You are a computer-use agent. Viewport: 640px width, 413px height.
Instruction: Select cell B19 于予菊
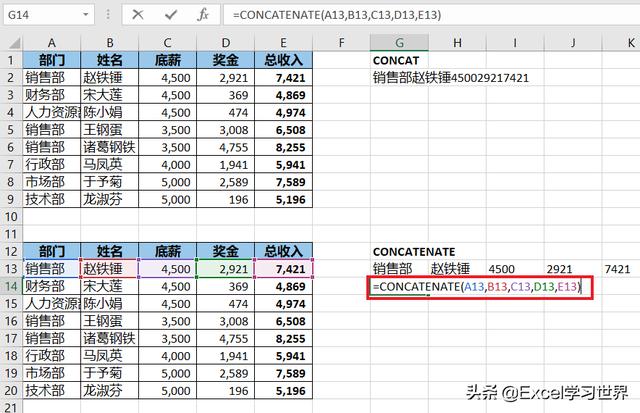pyautogui.click(x=110, y=373)
